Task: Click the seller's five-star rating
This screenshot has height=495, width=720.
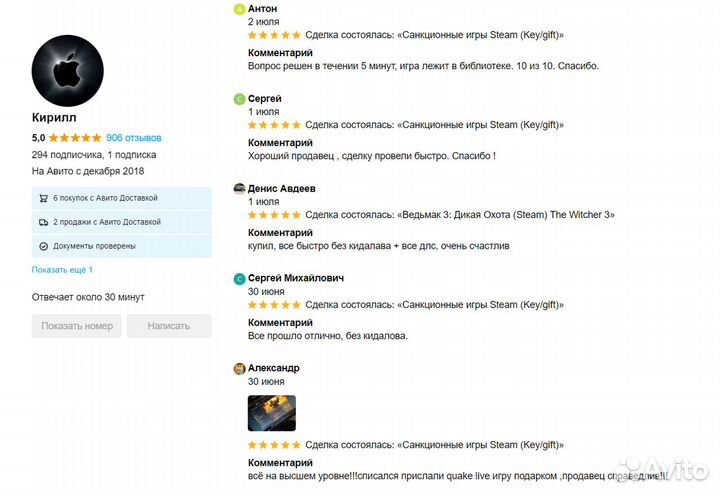Action: (x=74, y=138)
